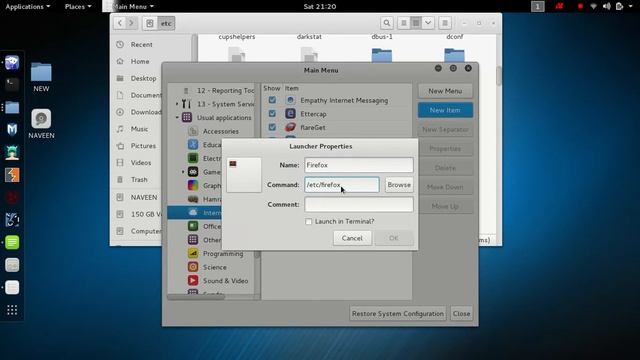
Task: Select the Electronics category icon
Action: coord(193,158)
